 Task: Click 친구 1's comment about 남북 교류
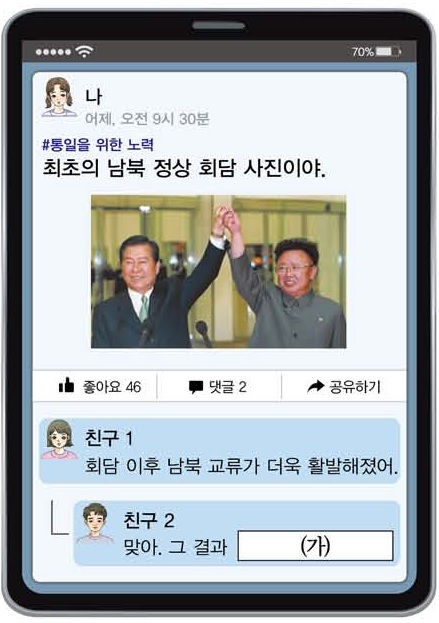pyautogui.click(x=242, y=466)
